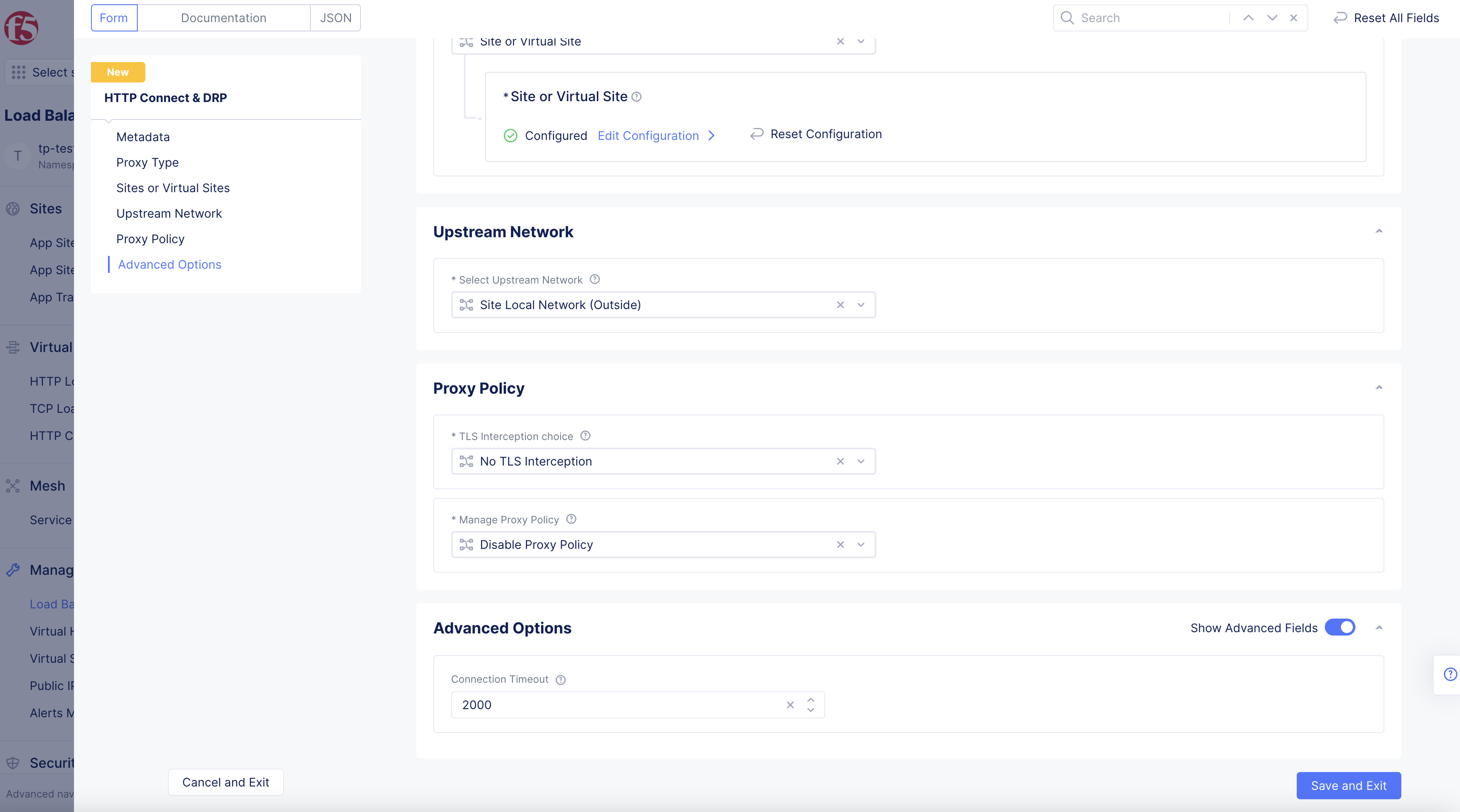This screenshot has width=1460, height=812.
Task: Clear the Site Local Network (Outside) selection
Action: (x=841, y=305)
